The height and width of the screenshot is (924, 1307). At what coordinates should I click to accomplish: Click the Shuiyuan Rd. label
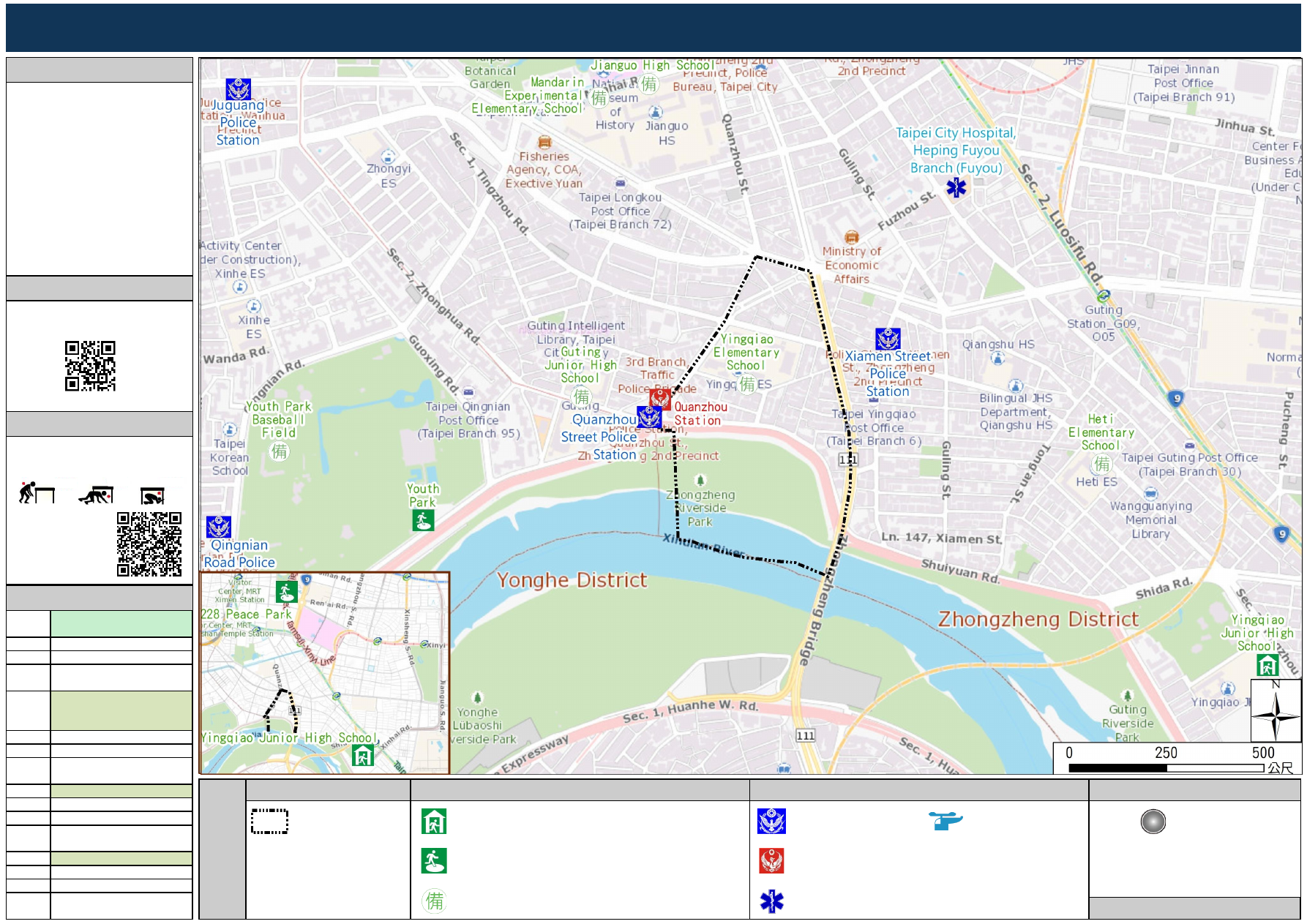point(960,571)
